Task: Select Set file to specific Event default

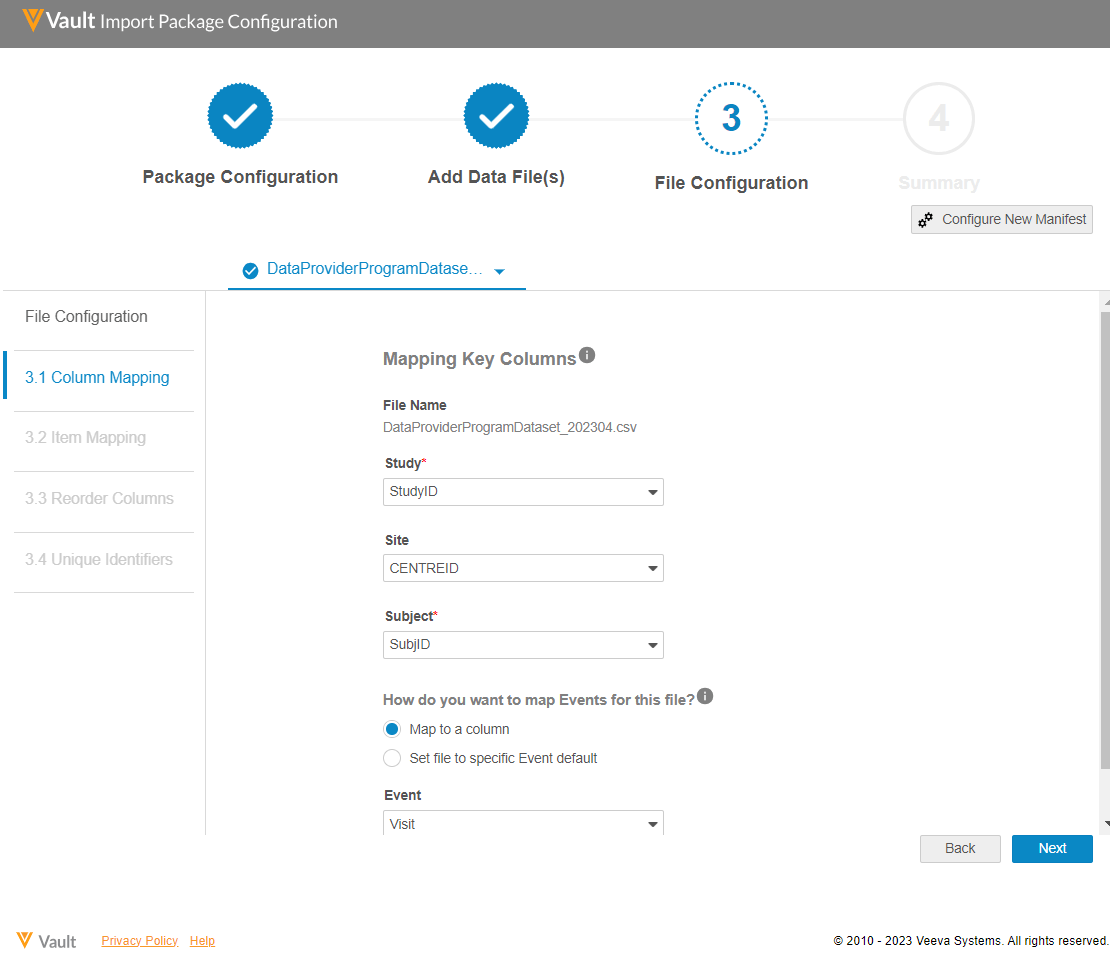Action: click(392, 758)
